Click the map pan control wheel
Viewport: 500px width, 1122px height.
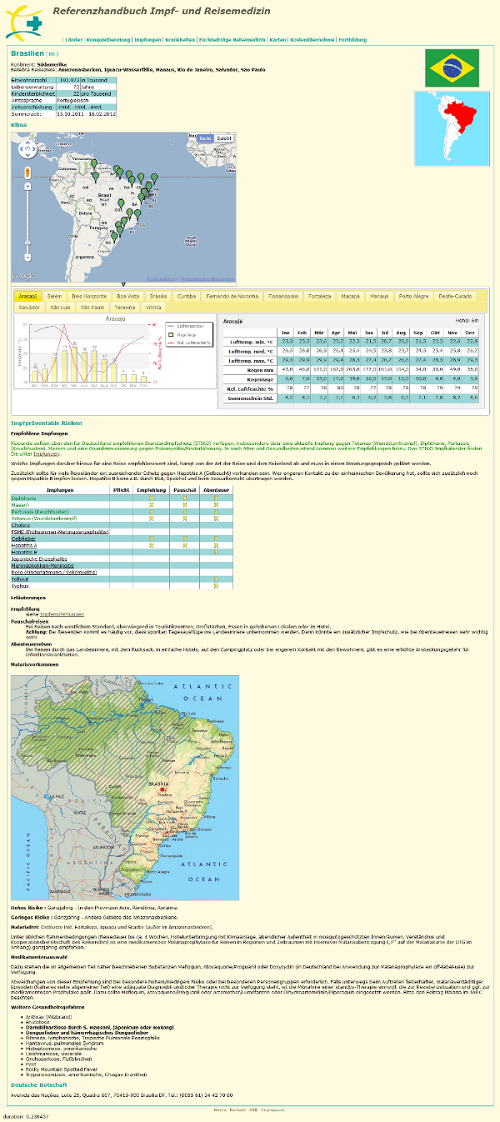[26, 149]
